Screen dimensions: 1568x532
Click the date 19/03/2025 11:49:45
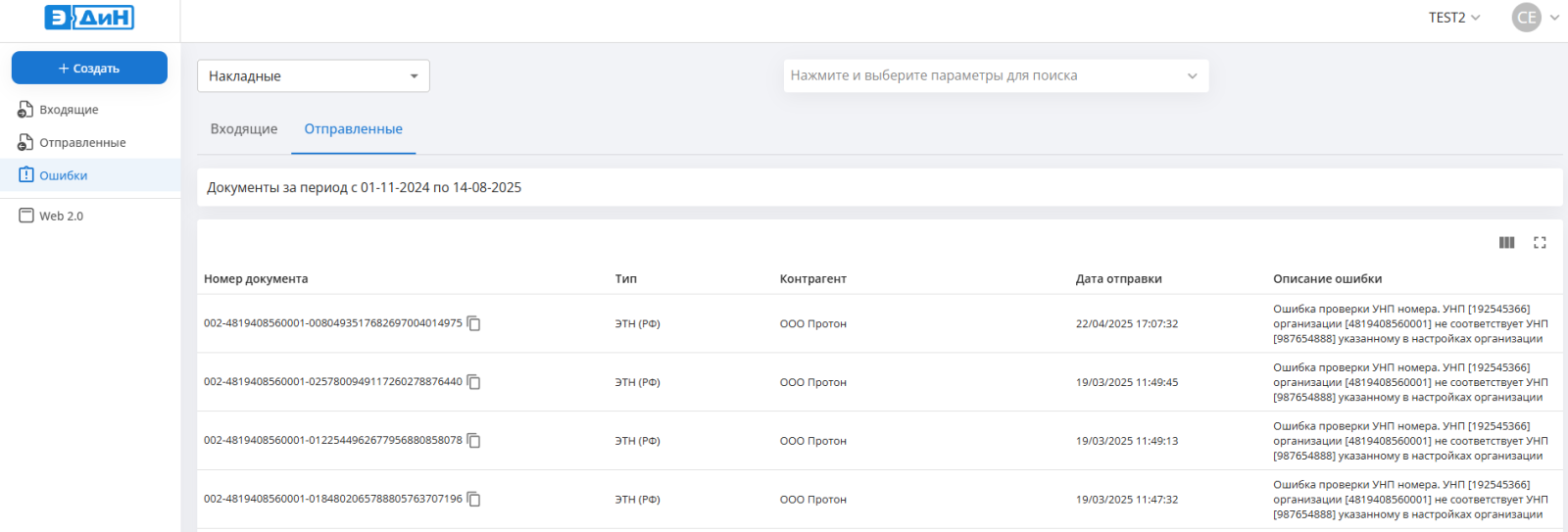(1127, 383)
